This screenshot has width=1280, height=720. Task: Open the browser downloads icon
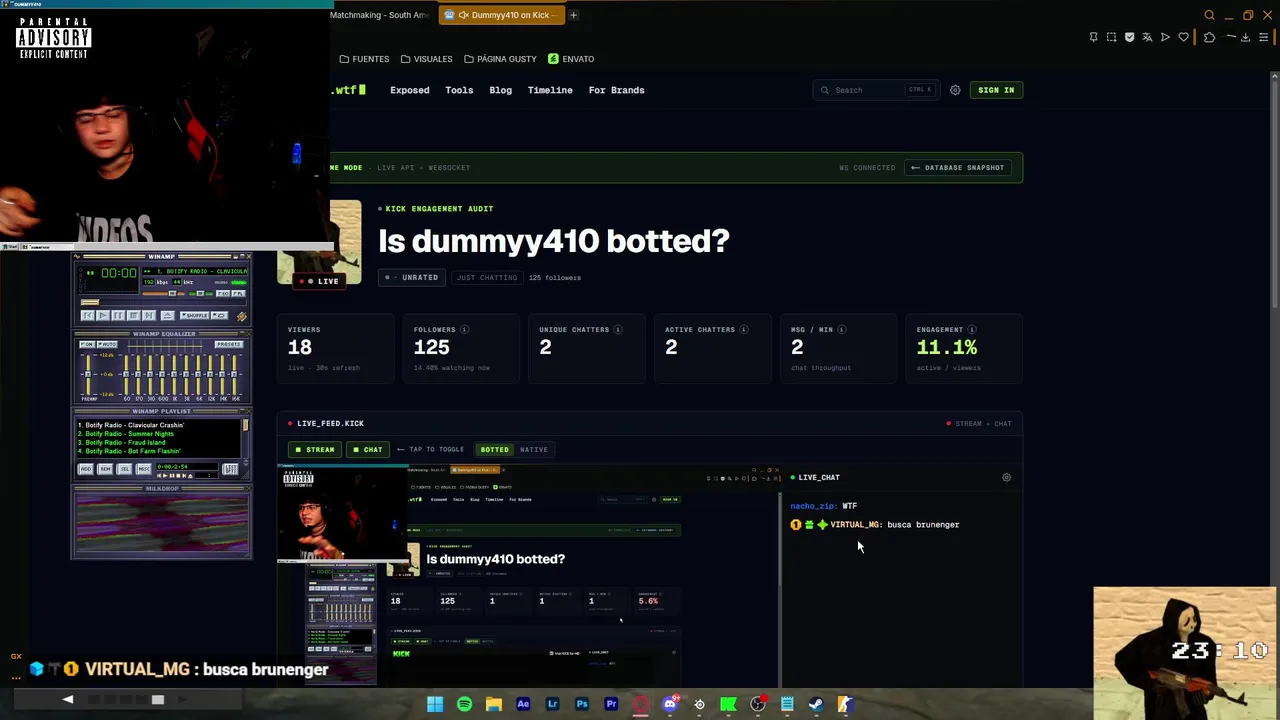pyautogui.click(x=1246, y=37)
